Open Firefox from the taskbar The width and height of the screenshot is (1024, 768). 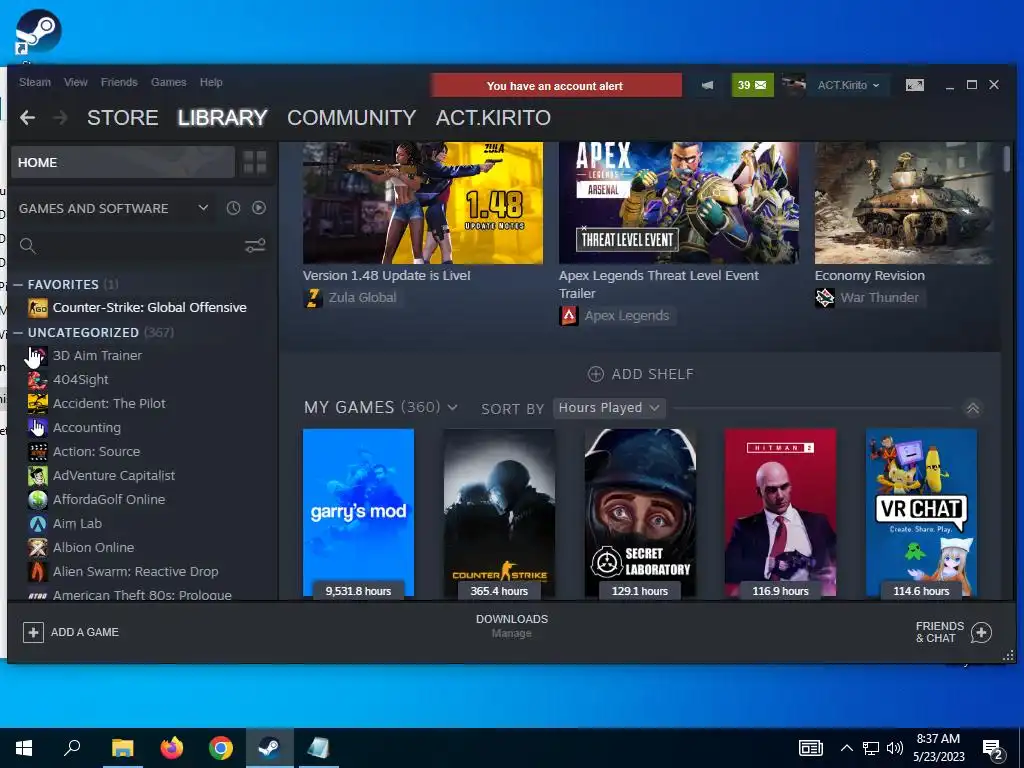pyautogui.click(x=172, y=748)
